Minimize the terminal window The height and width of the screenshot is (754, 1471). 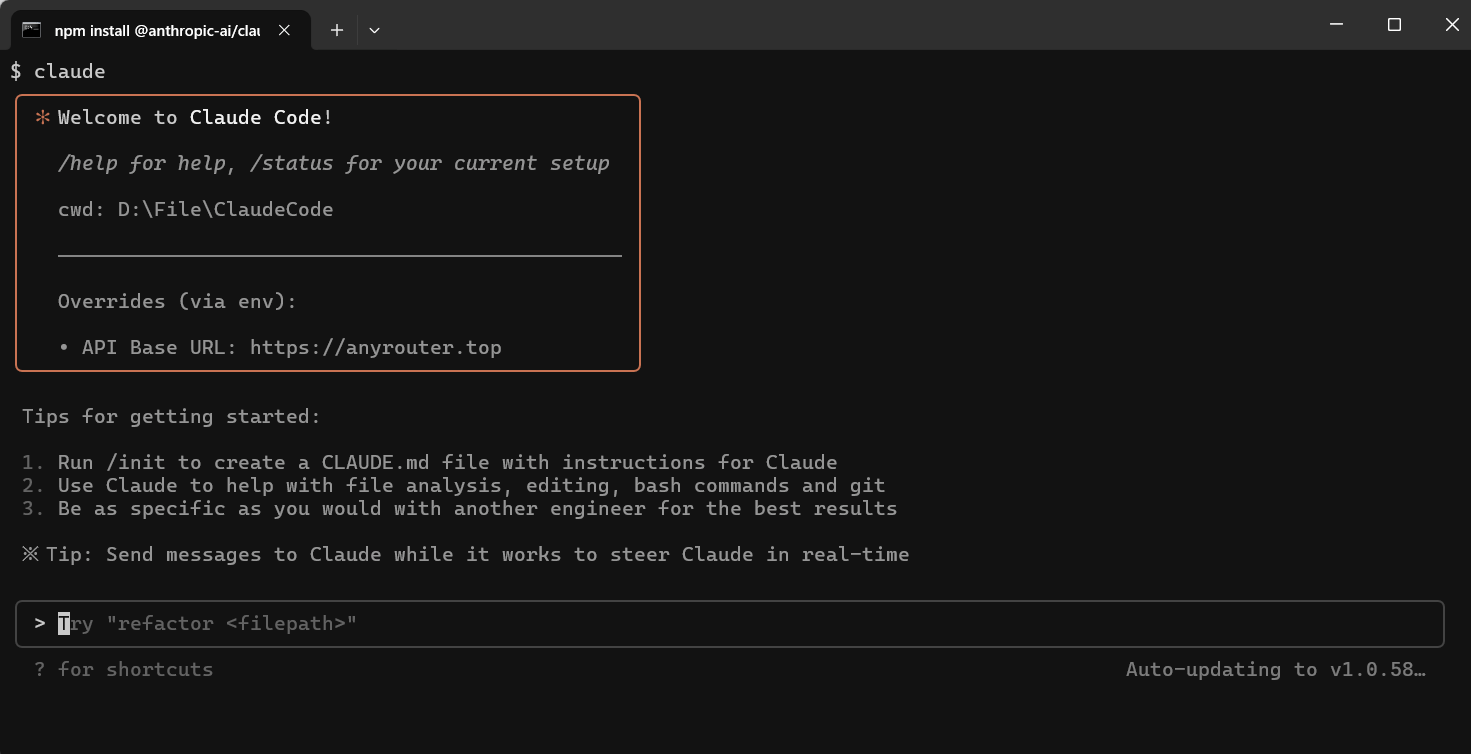pyautogui.click(x=1337, y=24)
